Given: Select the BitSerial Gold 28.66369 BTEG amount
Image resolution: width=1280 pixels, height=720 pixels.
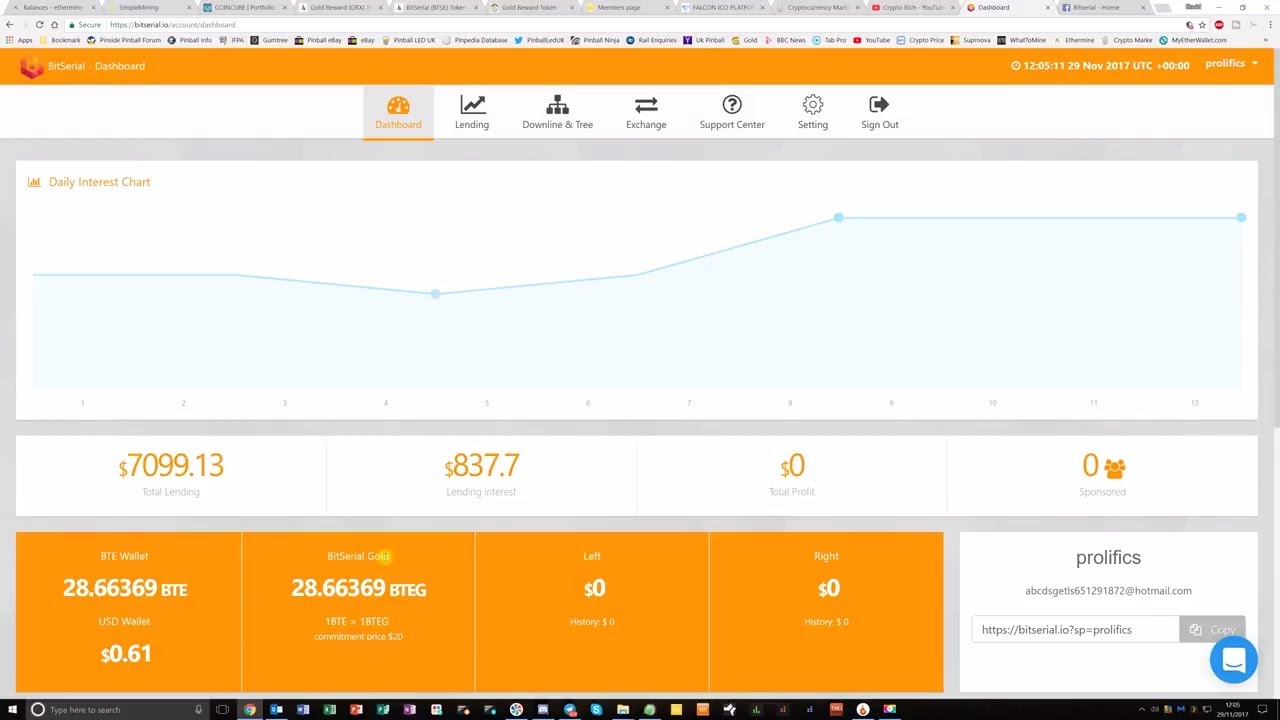Looking at the screenshot, I should [x=359, y=588].
